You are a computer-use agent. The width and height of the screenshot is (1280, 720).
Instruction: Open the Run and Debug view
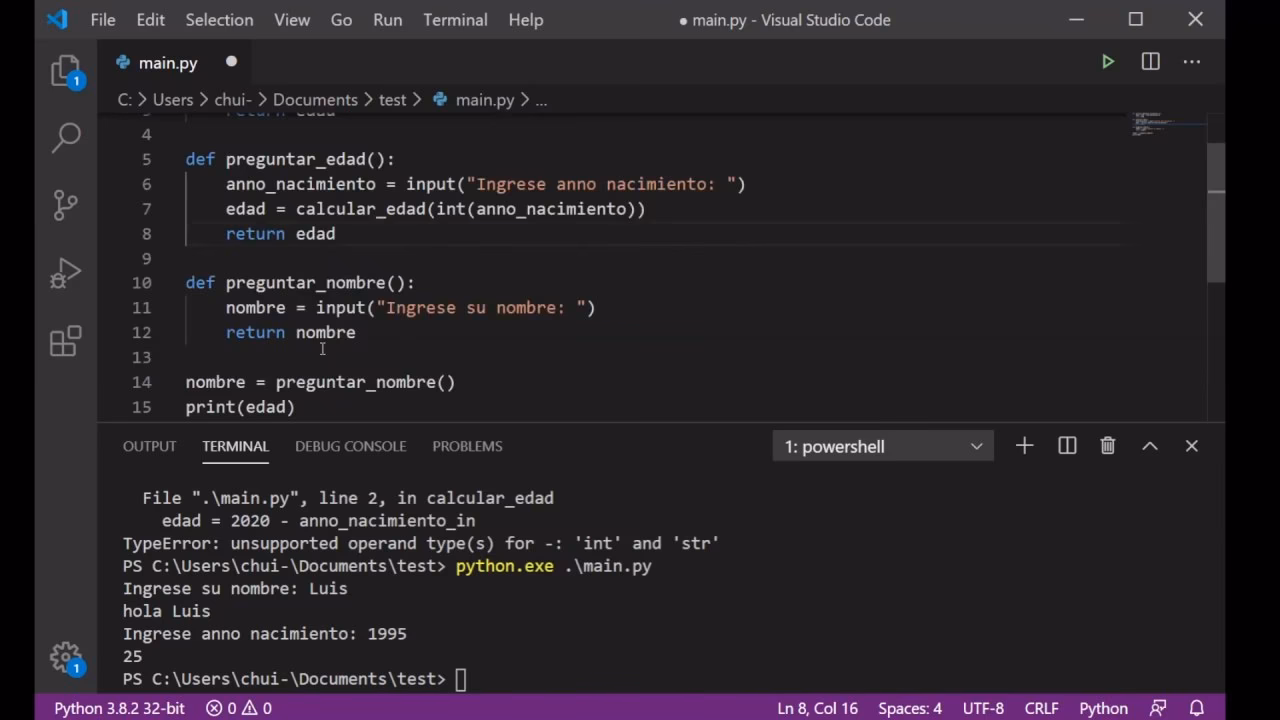[66, 273]
